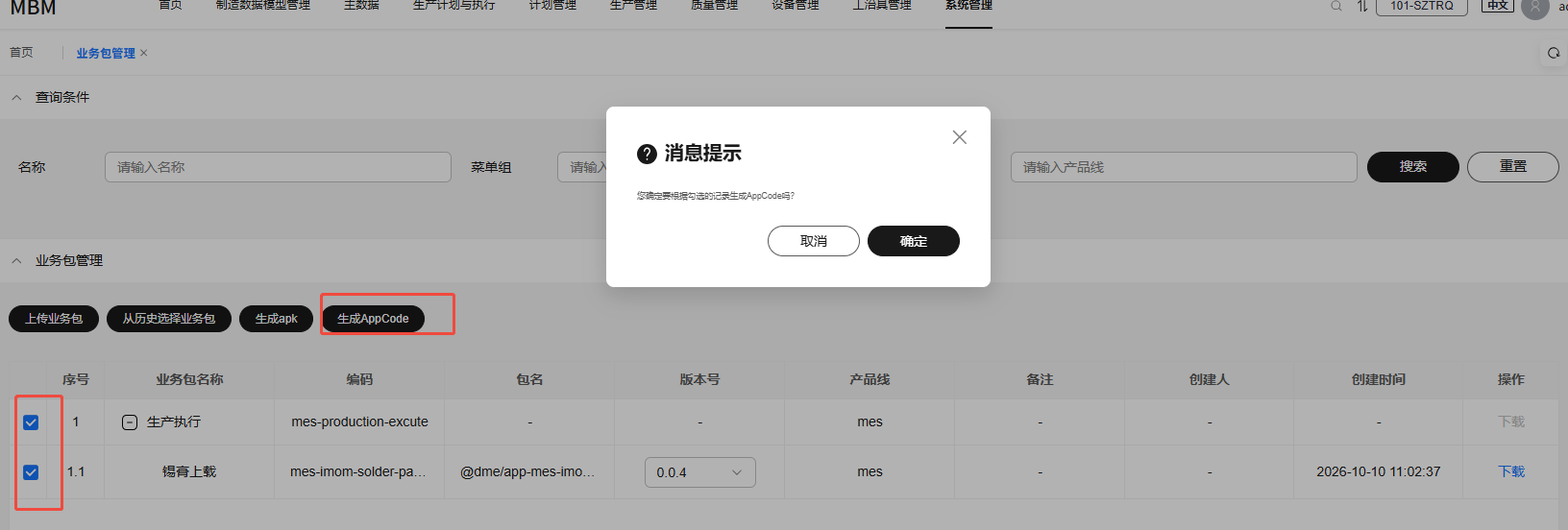Collapse the 生产执行 row minus icon

click(130, 422)
